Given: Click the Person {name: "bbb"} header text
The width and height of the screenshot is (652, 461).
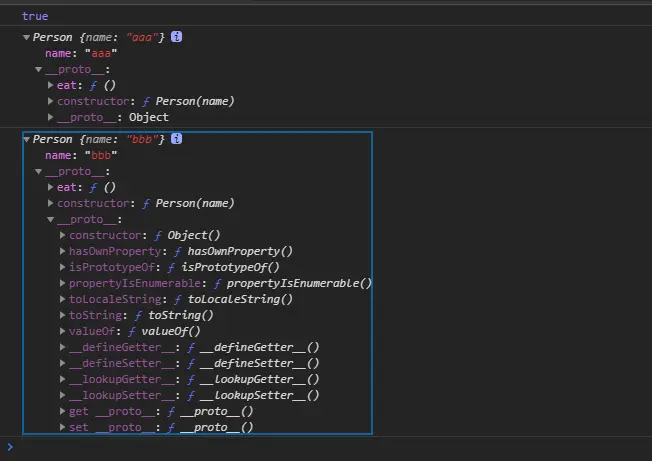Looking at the screenshot, I should (99, 139).
